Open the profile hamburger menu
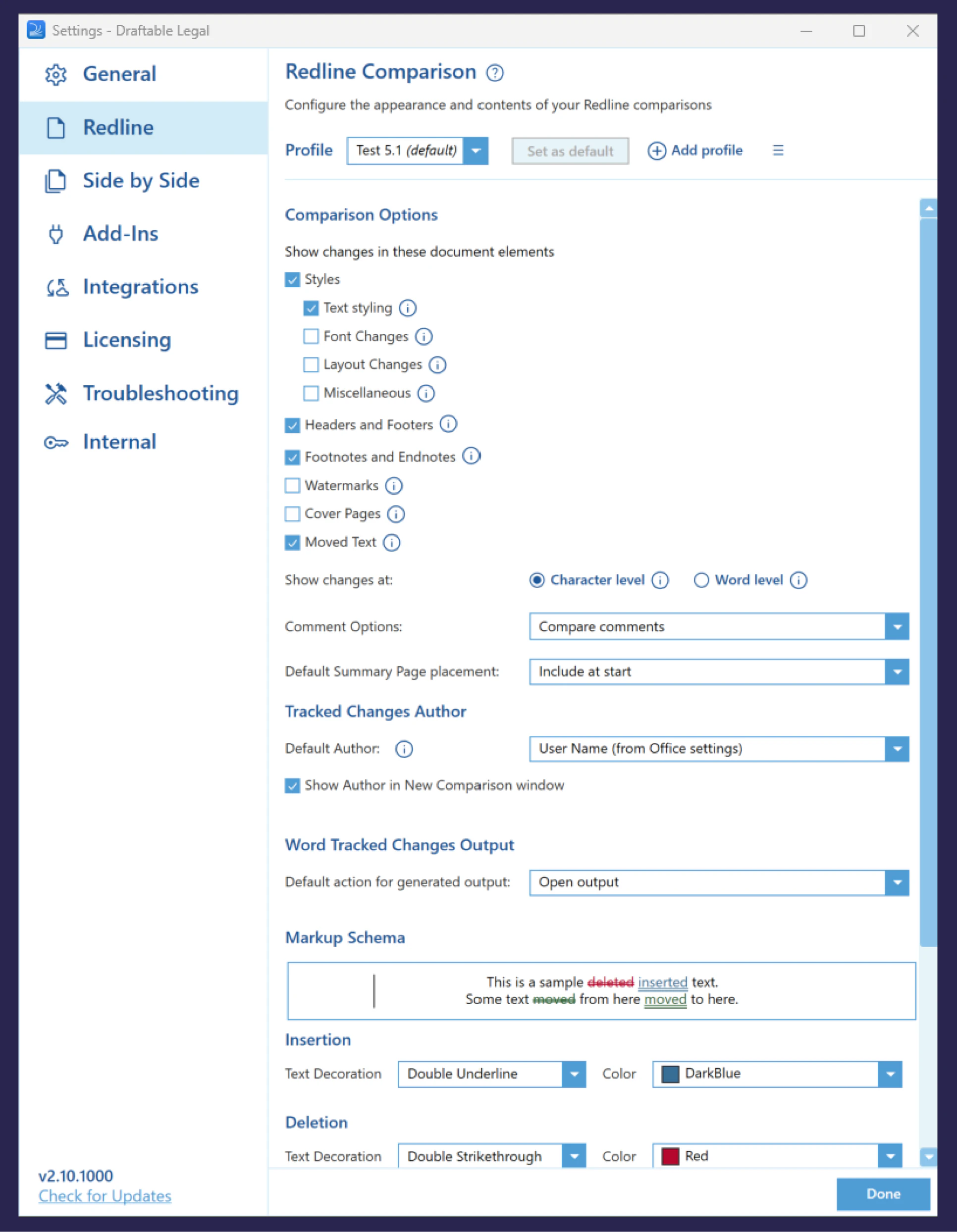Image resolution: width=957 pixels, height=1232 pixels. pos(778,150)
